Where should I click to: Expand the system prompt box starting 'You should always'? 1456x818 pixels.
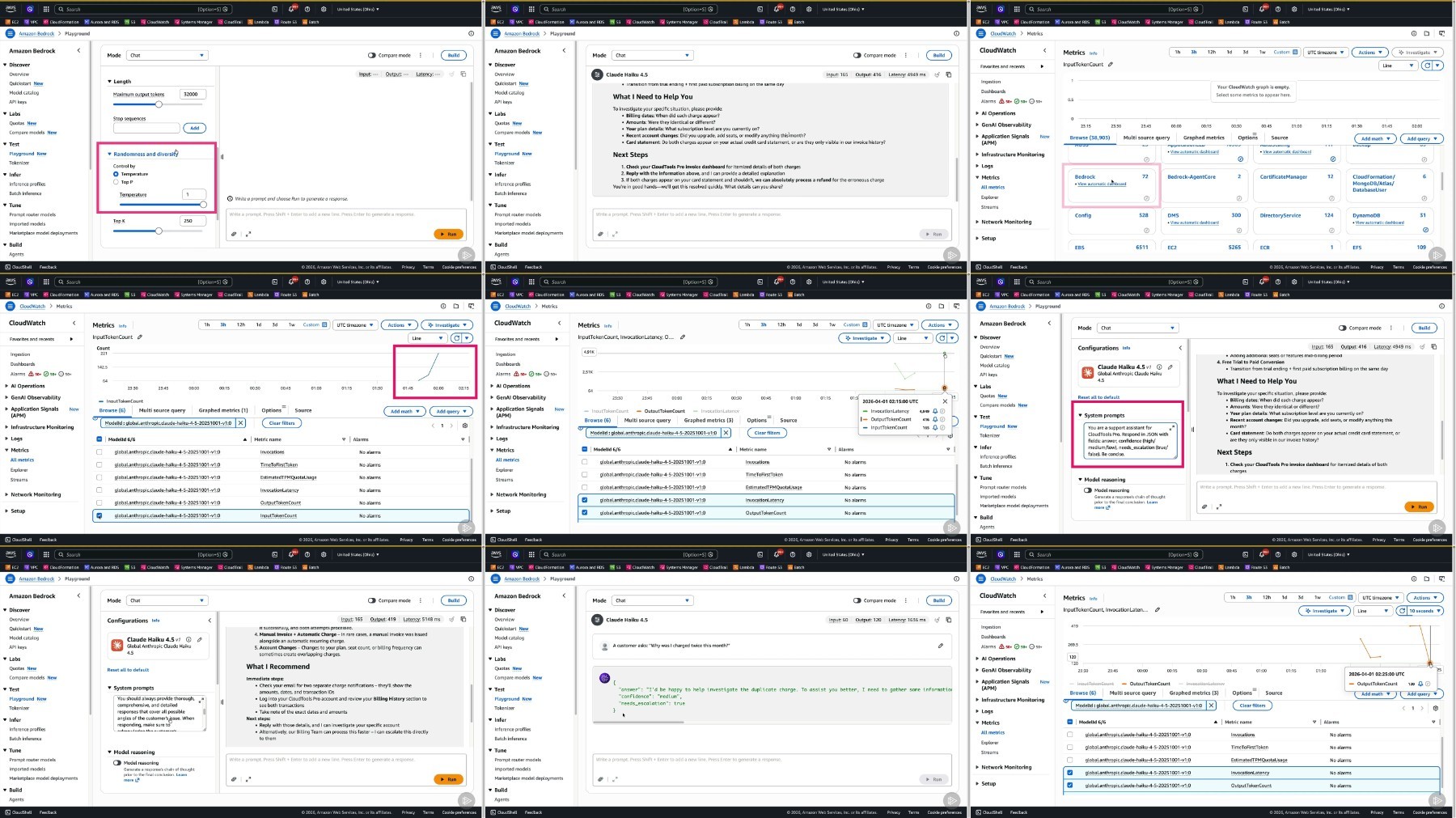tap(201, 699)
